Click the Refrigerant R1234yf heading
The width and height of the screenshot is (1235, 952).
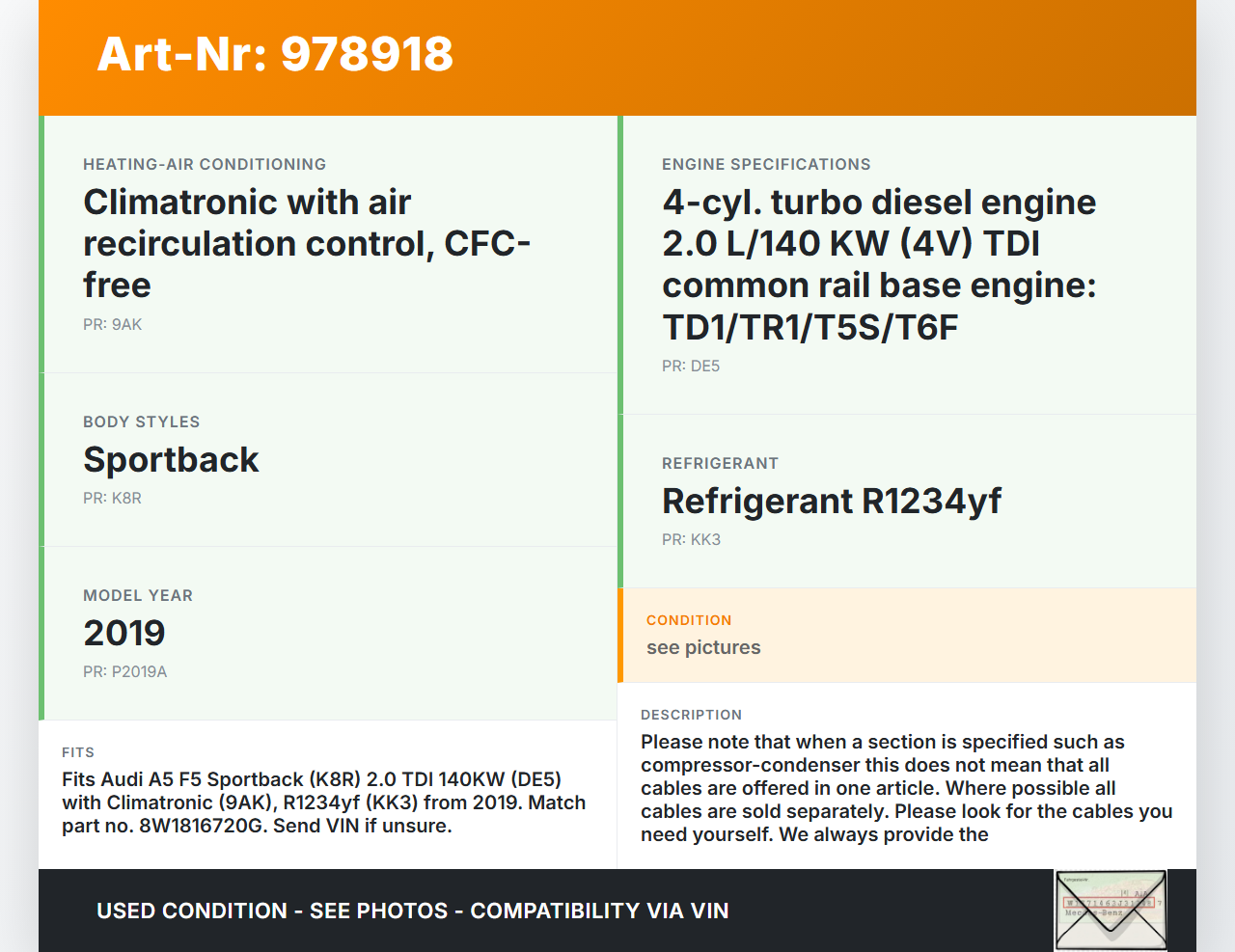832,501
